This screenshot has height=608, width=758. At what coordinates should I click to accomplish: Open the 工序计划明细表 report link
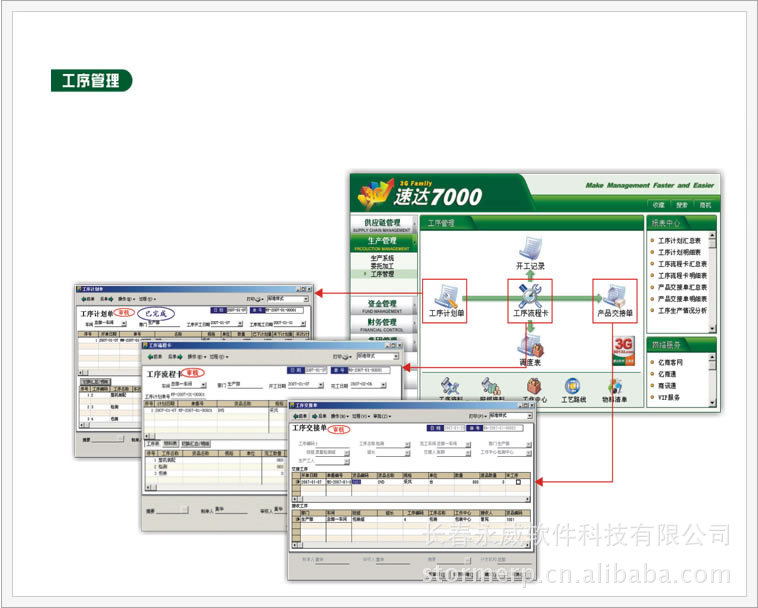[x=679, y=252]
